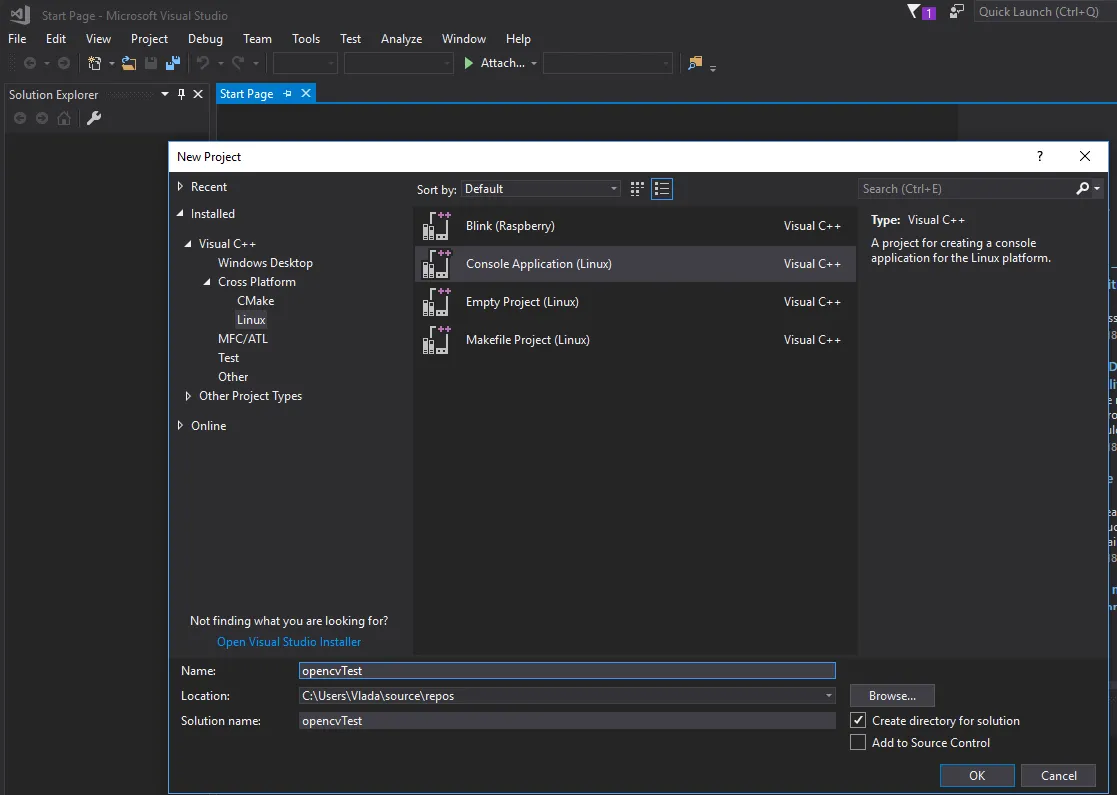Viewport: 1117px width, 795px height.
Task: Pin the Solution Explorer panel
Action: [181, 94]
